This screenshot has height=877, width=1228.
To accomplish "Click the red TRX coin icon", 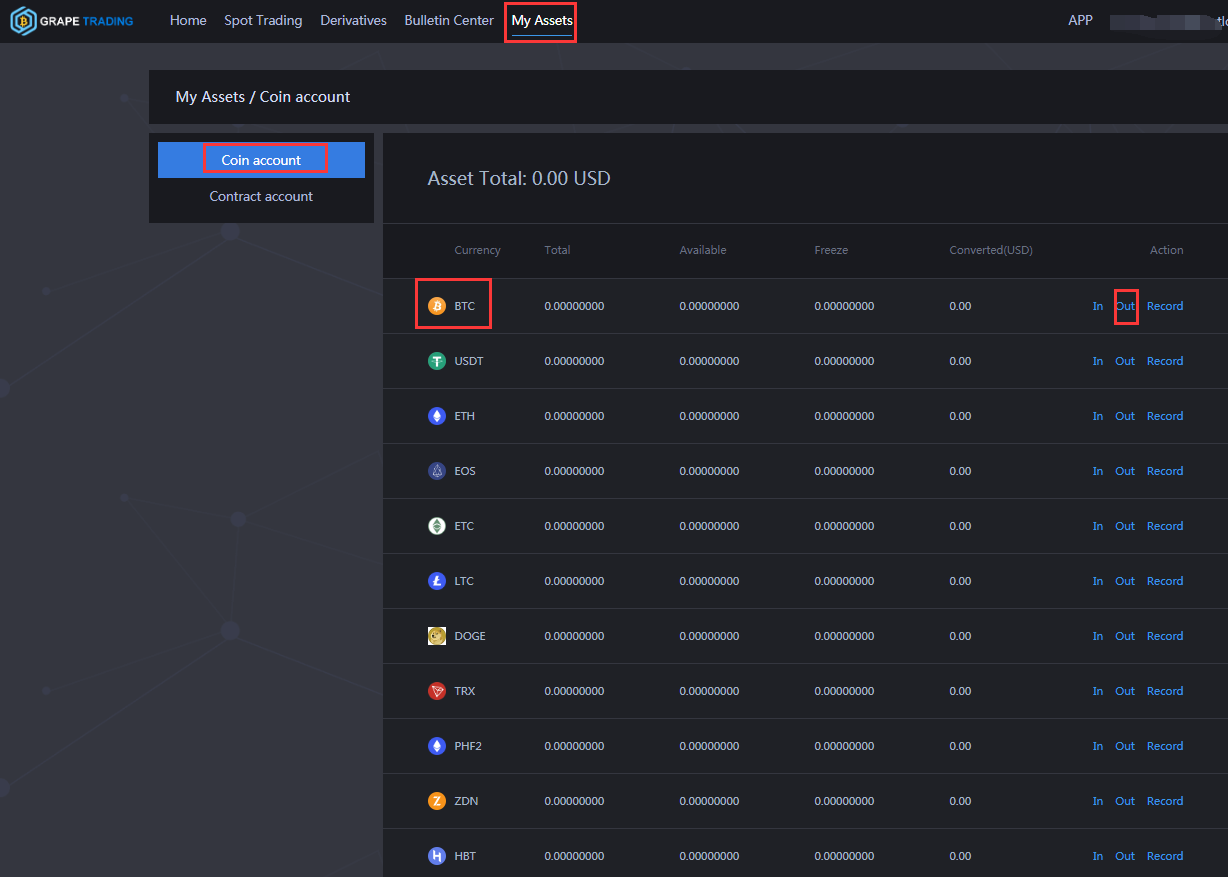I will [x=437, y=691].
